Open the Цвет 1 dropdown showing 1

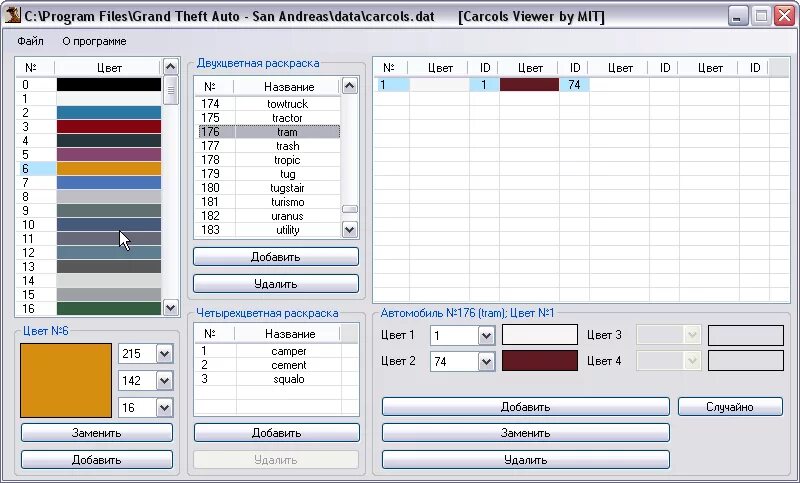(x=486, y=336)
